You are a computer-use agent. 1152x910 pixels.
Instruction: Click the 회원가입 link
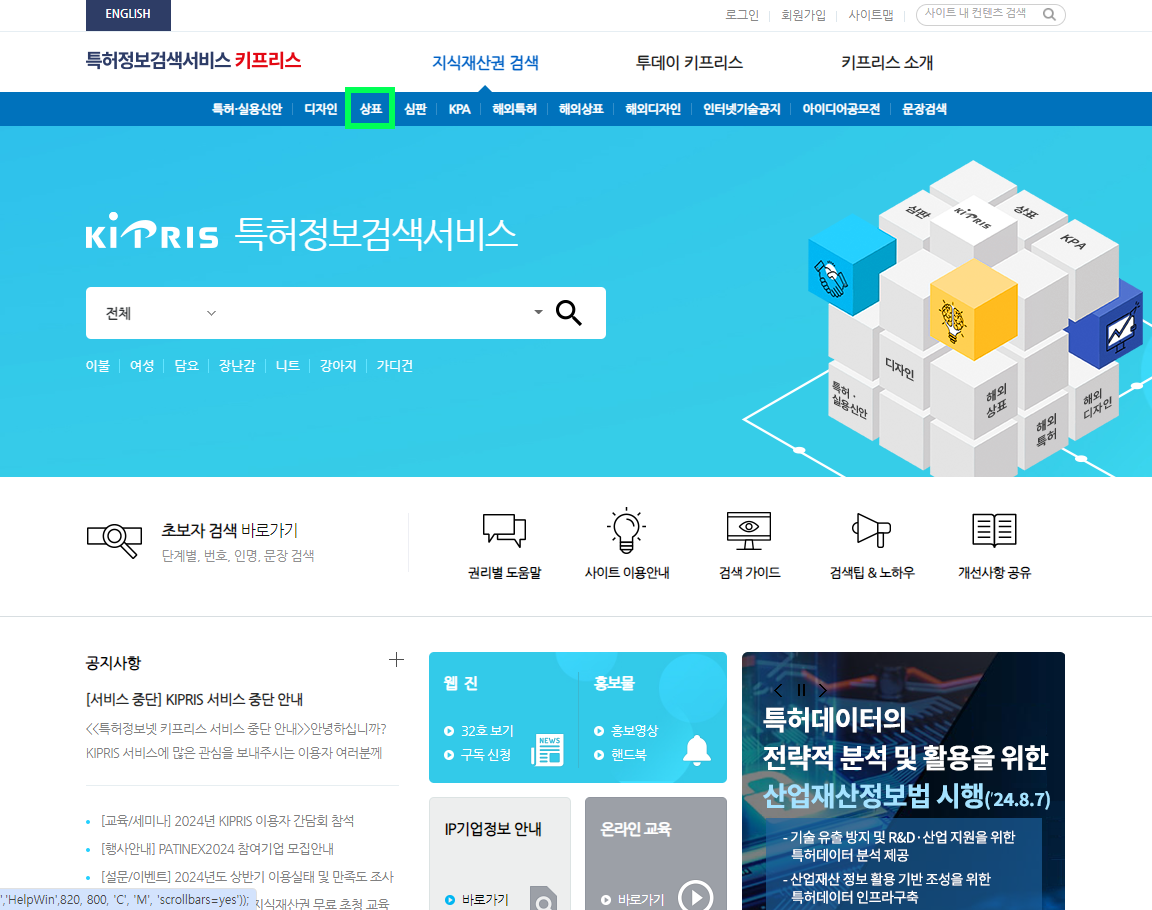click(803, 15)
